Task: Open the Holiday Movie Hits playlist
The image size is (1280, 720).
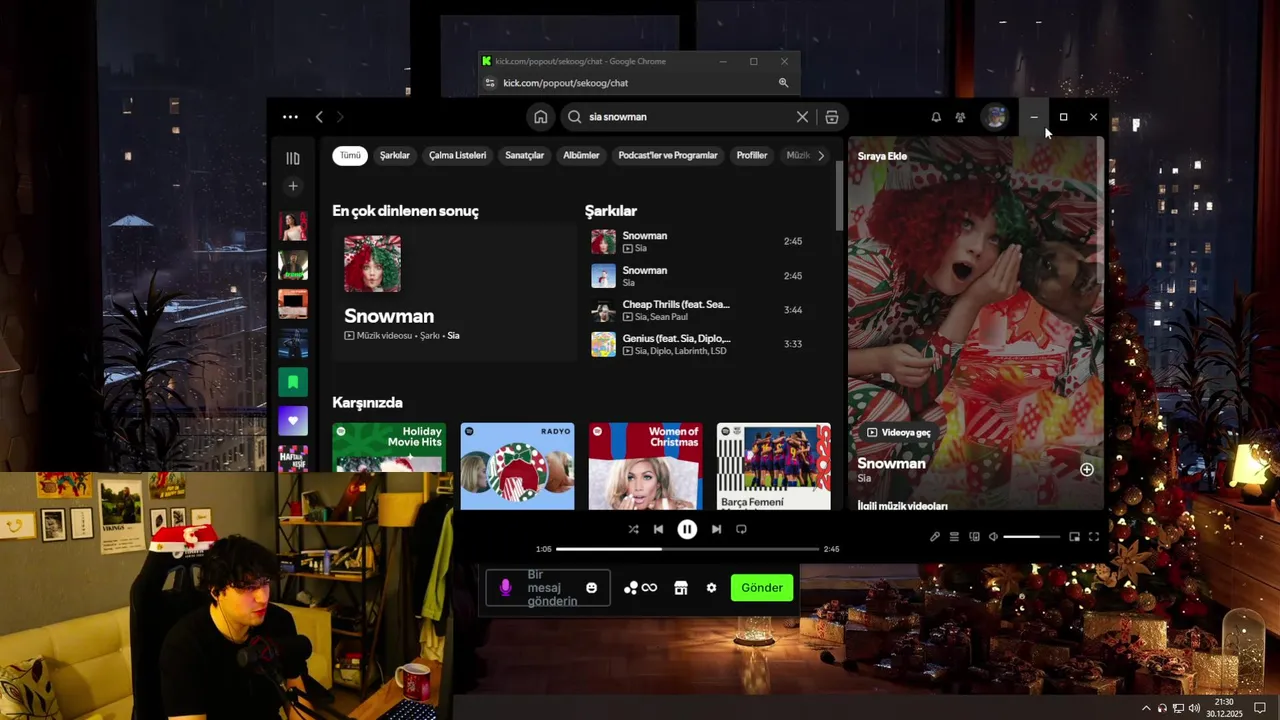Action: pyautogui.click(x=389, y=466)
